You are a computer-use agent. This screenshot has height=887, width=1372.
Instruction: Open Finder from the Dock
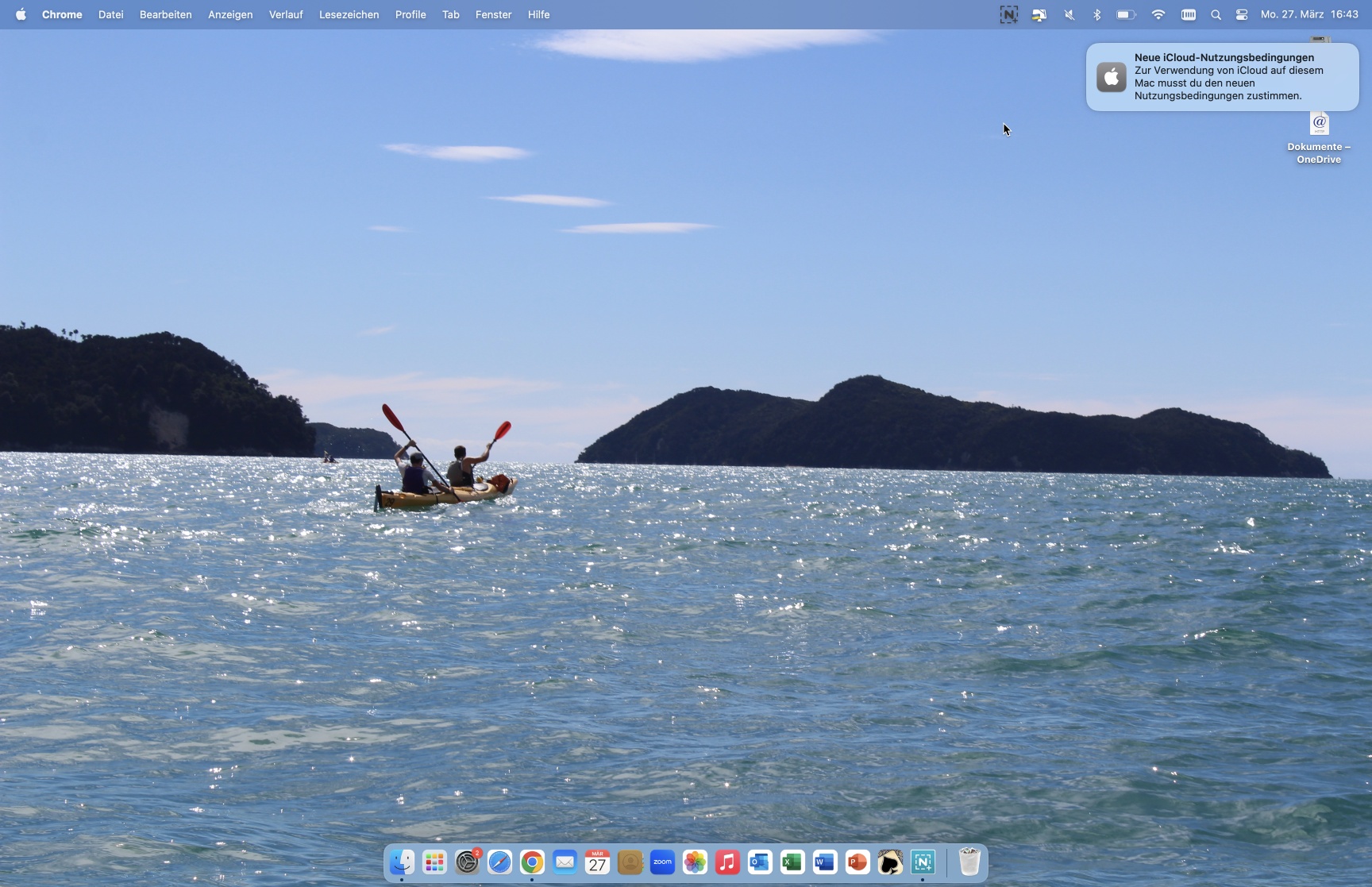point(402,862)
